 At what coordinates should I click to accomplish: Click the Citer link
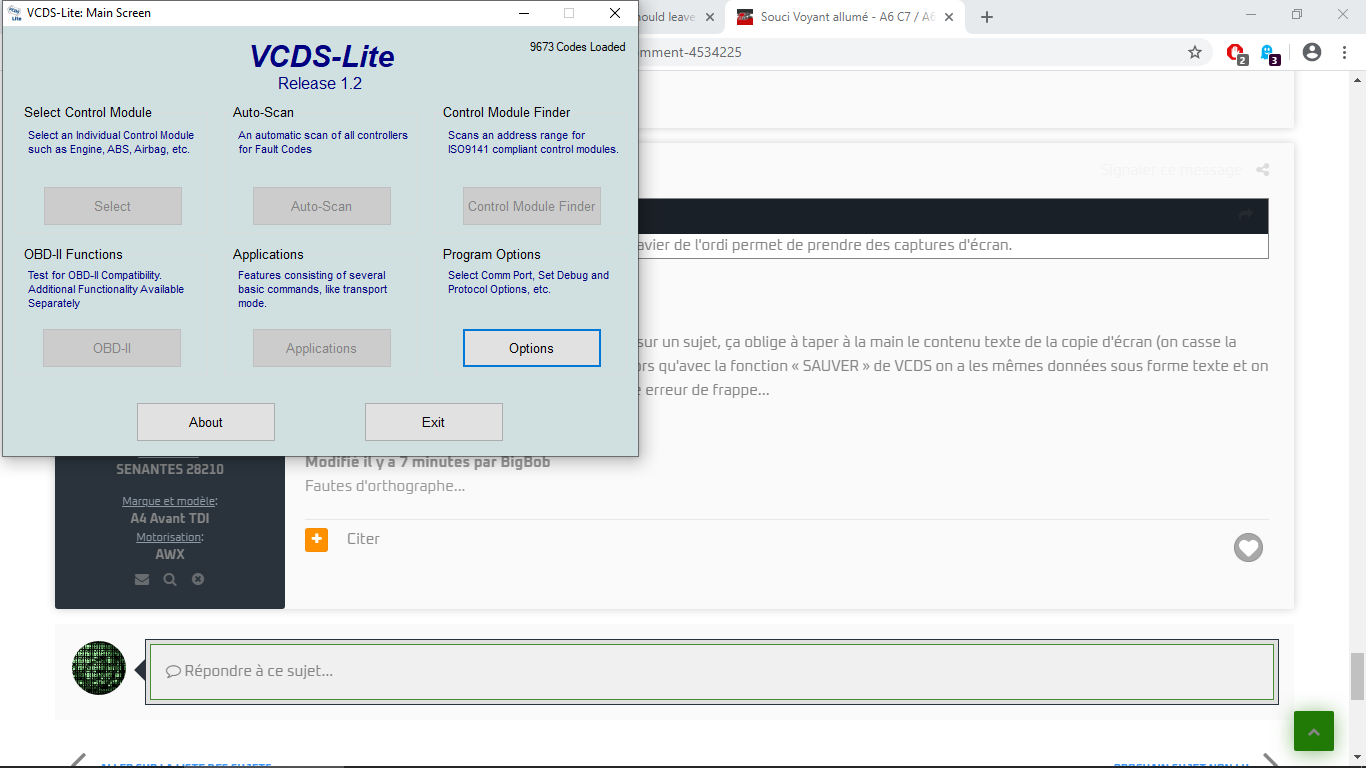[x=363, y=539]
